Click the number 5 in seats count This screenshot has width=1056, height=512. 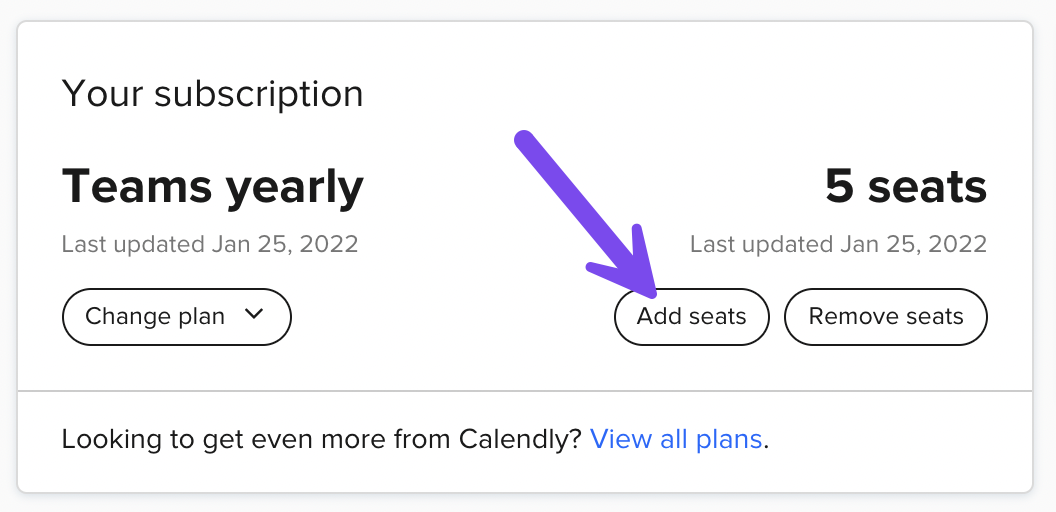click(841, 187)
